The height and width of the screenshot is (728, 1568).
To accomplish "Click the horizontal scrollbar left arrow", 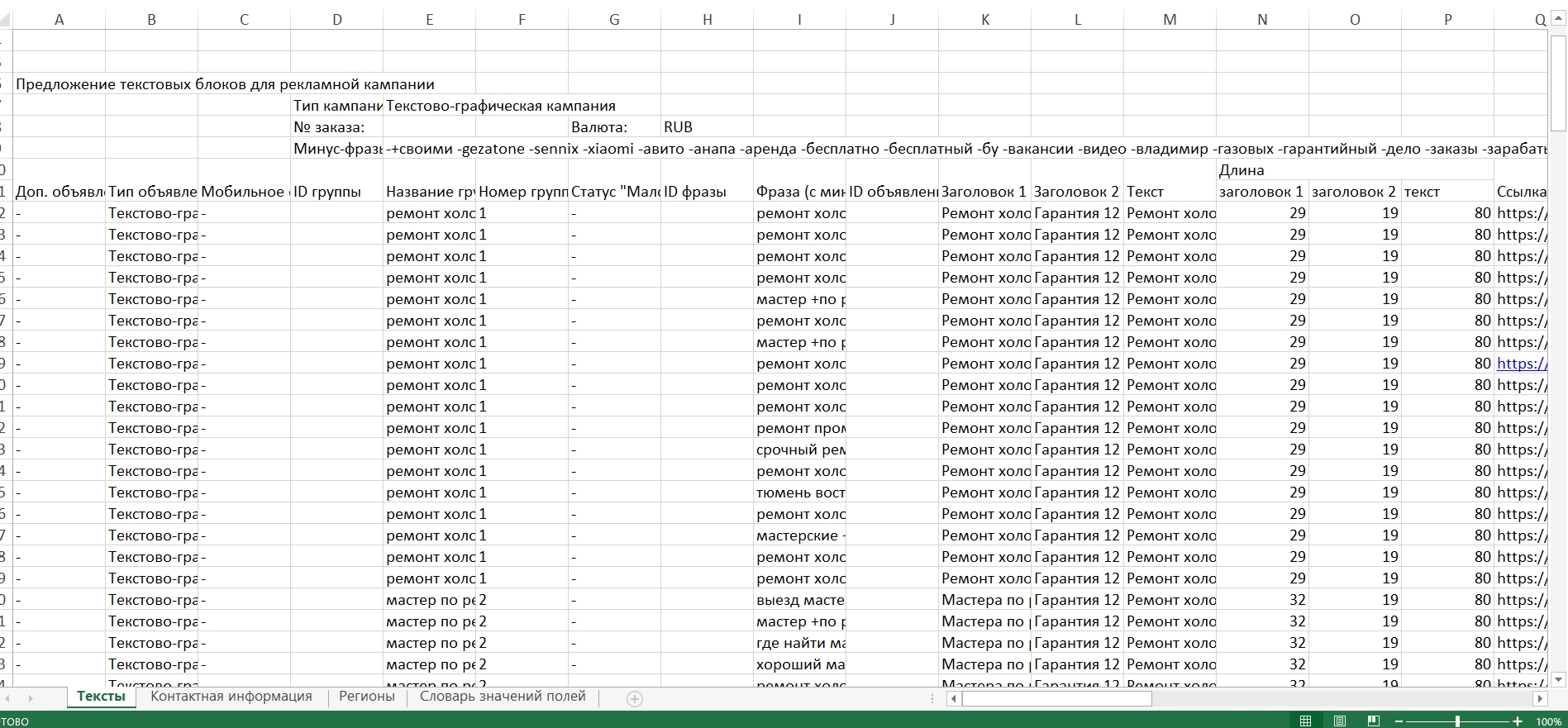I will [953, 699].
